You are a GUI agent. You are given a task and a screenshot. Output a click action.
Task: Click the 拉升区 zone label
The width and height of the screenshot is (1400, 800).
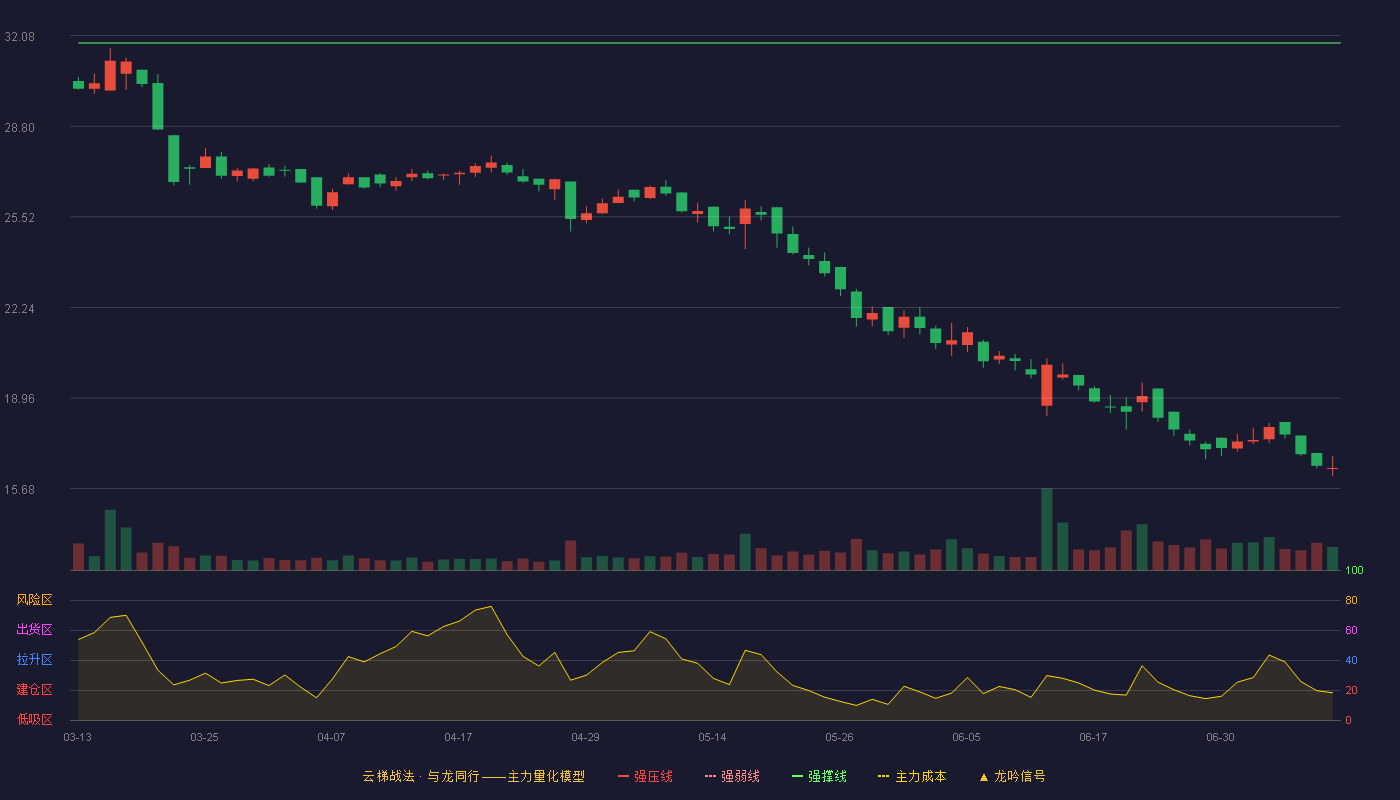point(34,660)
